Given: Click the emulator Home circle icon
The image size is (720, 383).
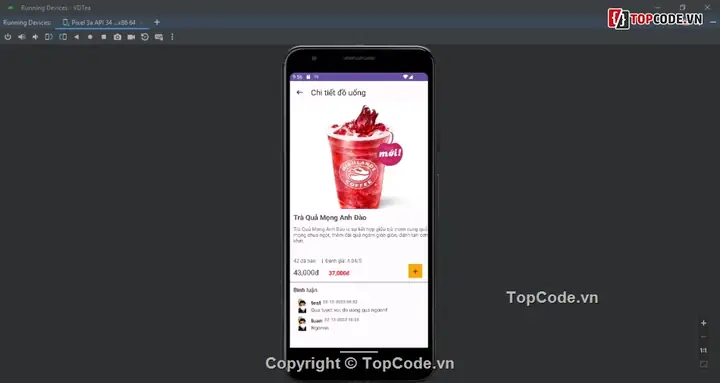Looking at the screenshot, I should 90,37.
